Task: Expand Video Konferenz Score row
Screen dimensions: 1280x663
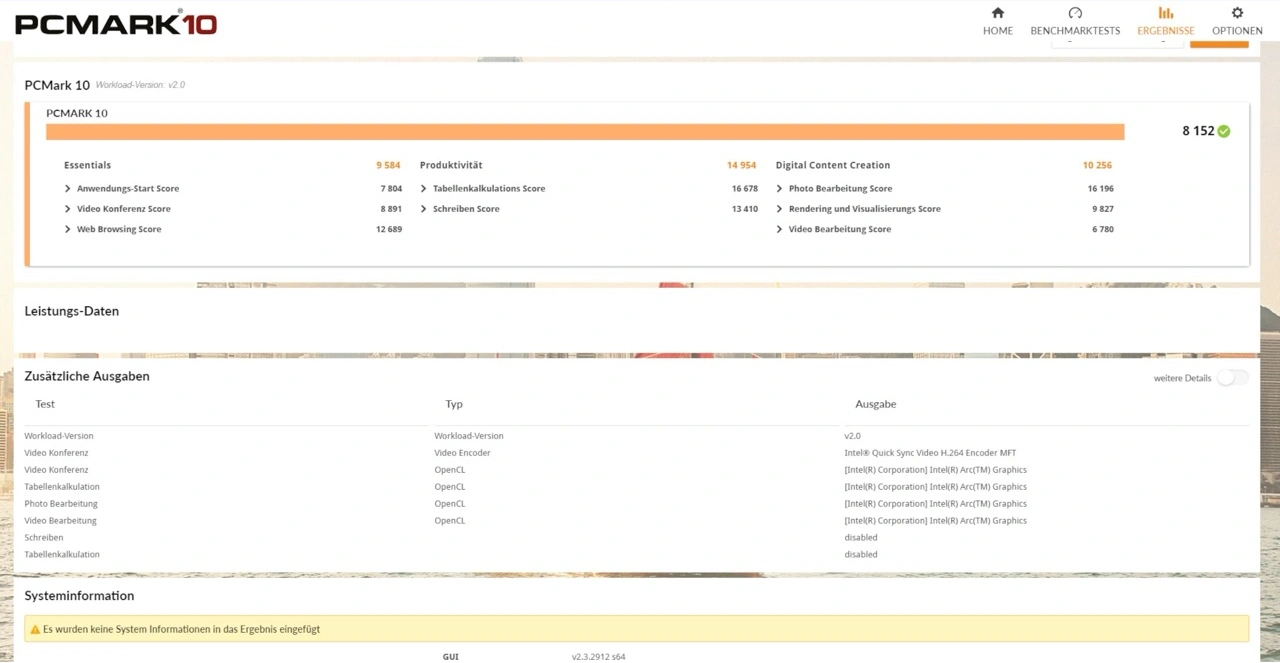Action: pos(68,209)
